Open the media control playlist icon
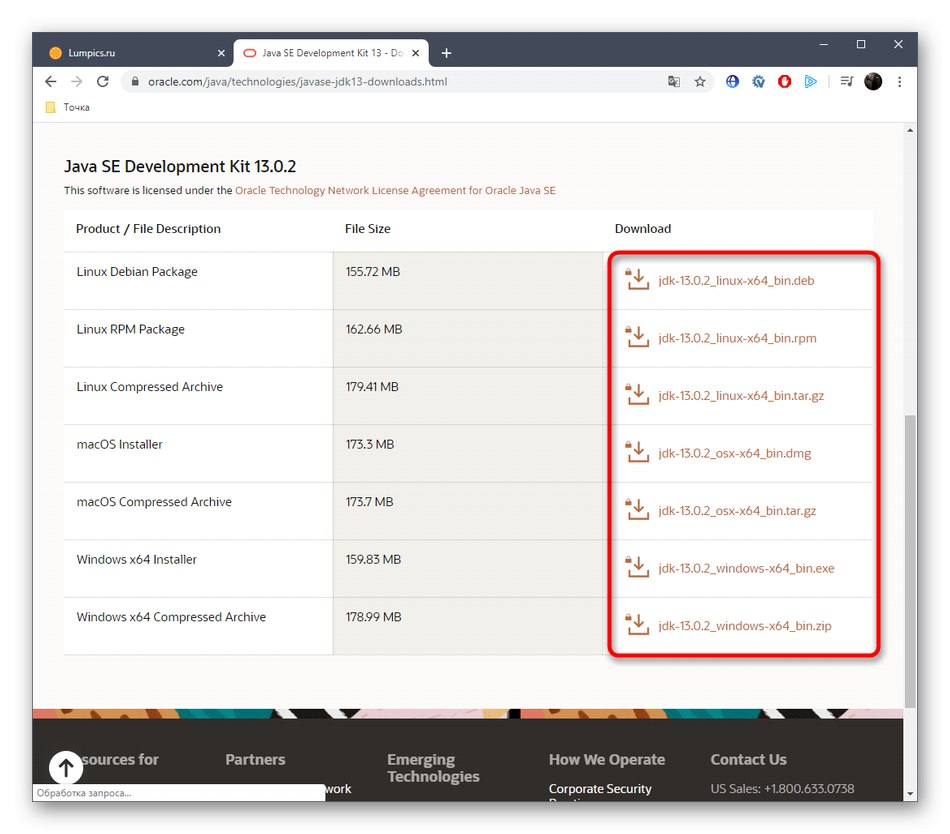This screenshot has height=834, width=950. 846,81
